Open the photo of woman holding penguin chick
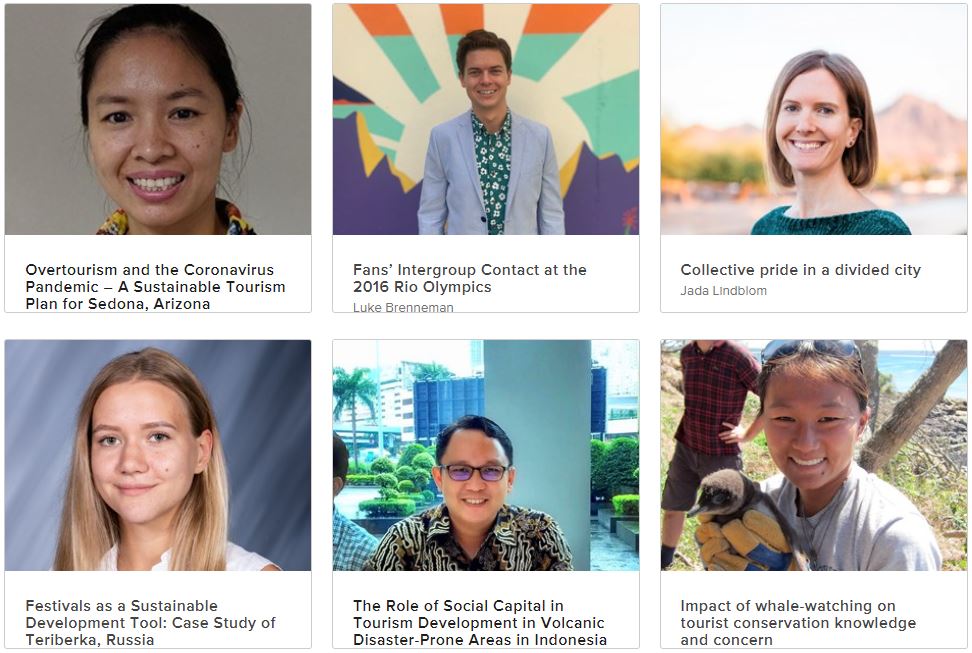 coord(814,455)
